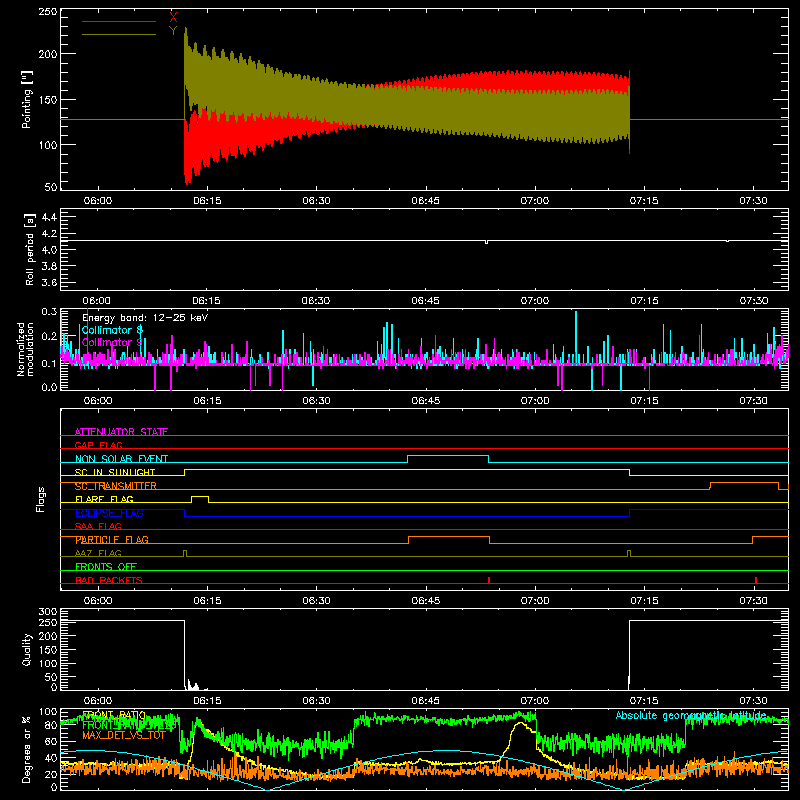Click "06:15" time label under Pointing plot

coord(207,201)
